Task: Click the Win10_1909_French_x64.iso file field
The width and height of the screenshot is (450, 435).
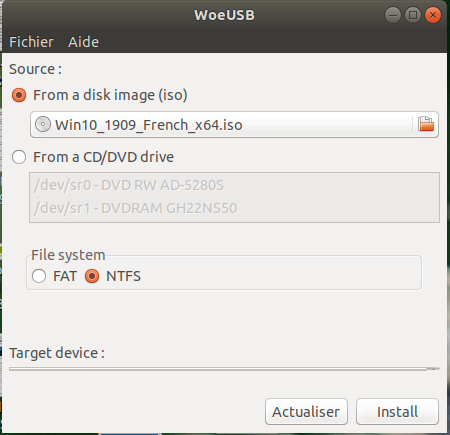Action: [234, 125]
